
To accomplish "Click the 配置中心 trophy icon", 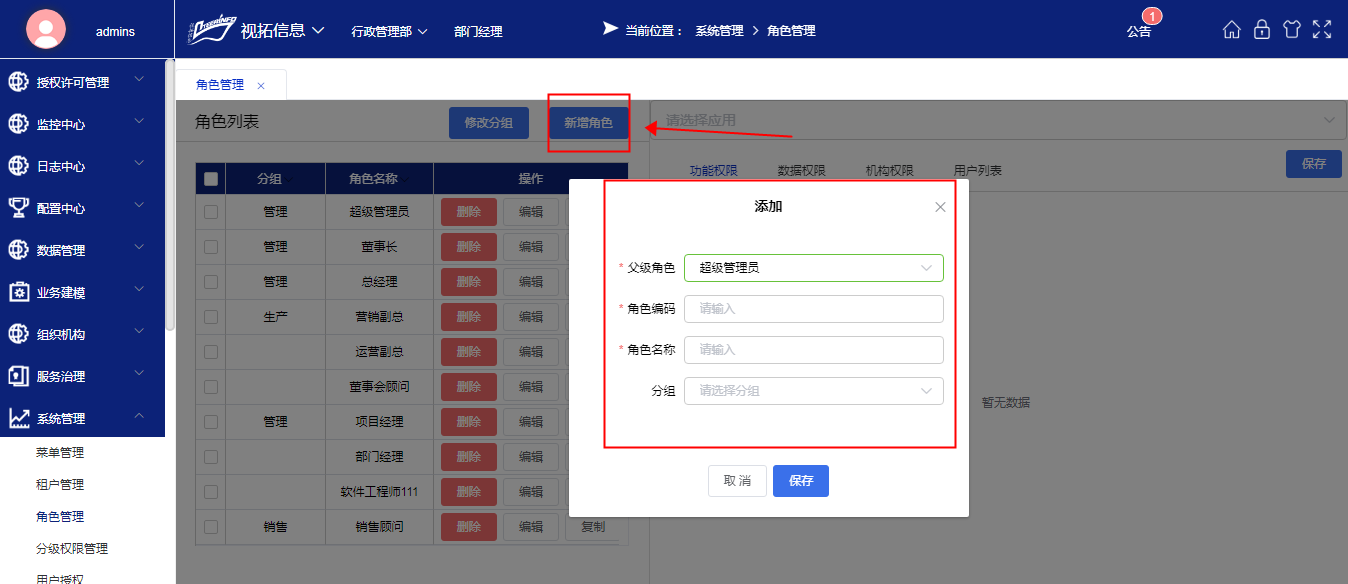I will [x=19, y=208].
